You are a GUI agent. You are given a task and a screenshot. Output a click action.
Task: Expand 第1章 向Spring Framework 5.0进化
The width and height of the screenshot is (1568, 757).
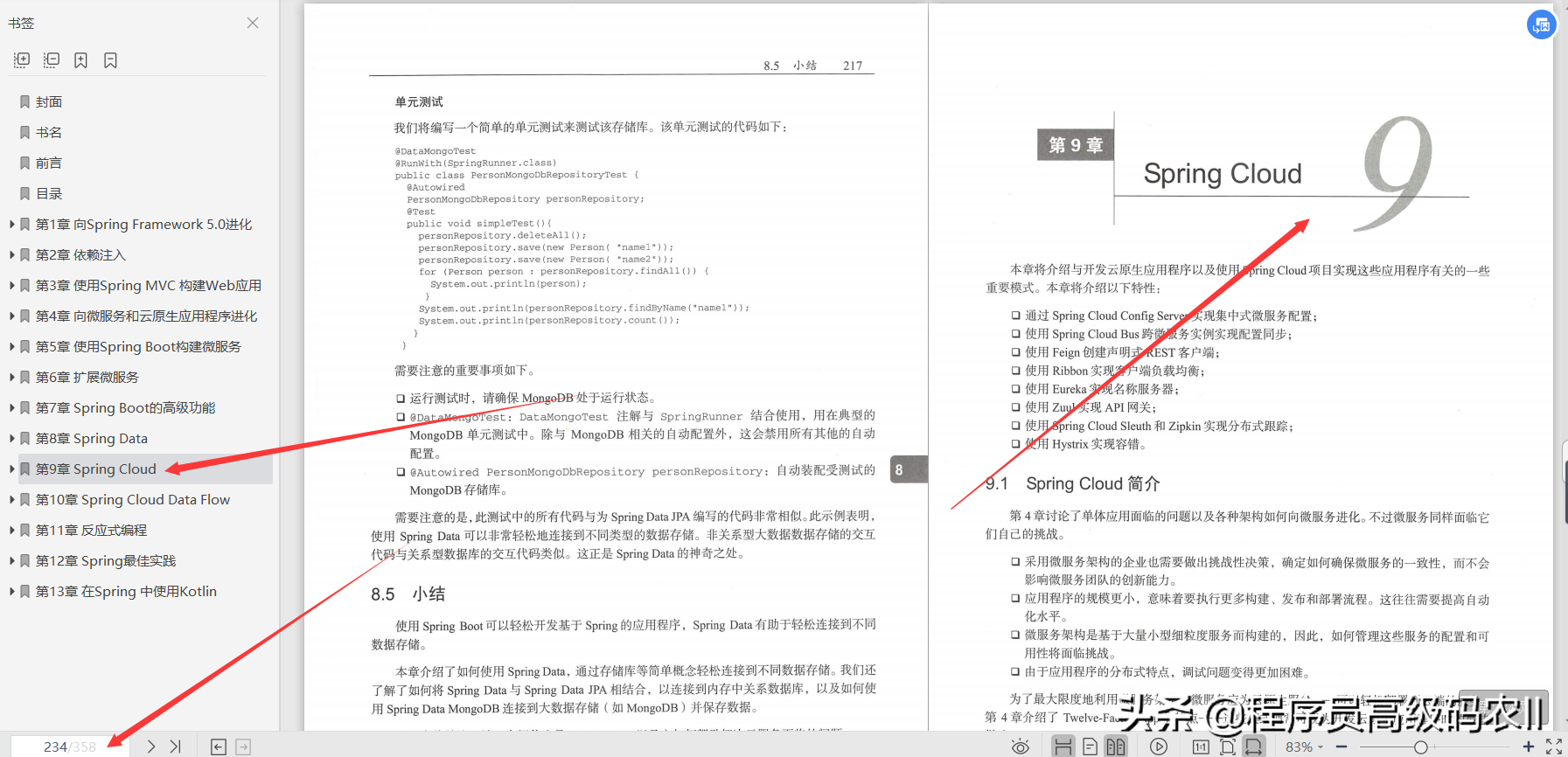(x=11, y=224)
